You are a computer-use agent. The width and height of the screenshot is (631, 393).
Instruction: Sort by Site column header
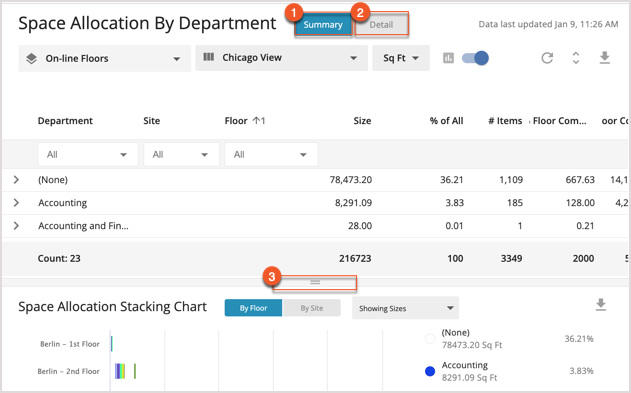click(151, 121)
